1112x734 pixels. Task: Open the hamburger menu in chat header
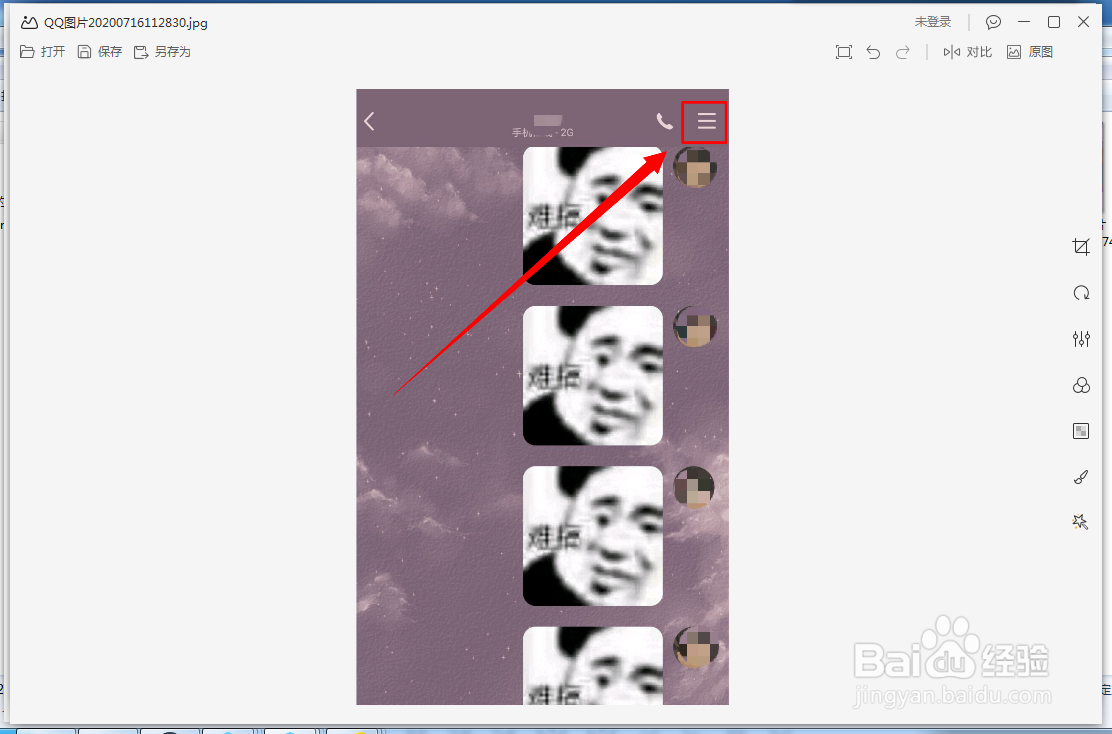[706, 121]
